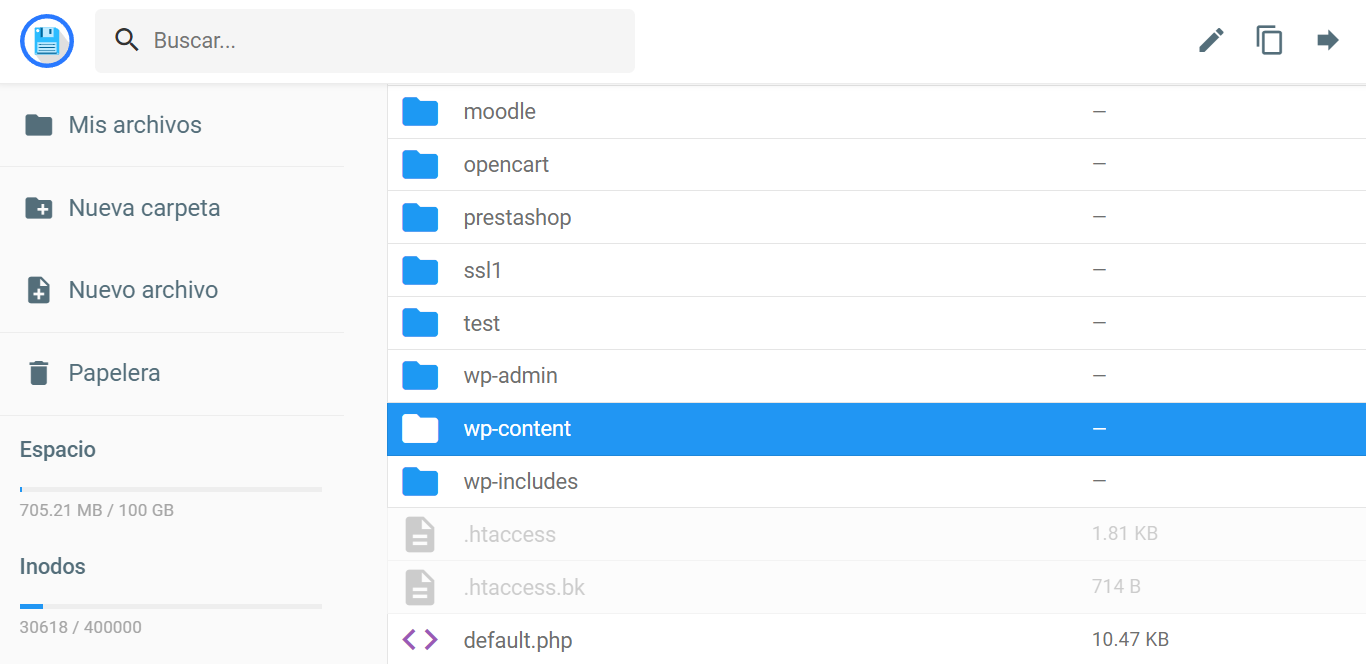Click the copy files icon
Image resolution: width=1366 pixels, height=664 pixels.
pyautogui.click(x=1268, y=40)
